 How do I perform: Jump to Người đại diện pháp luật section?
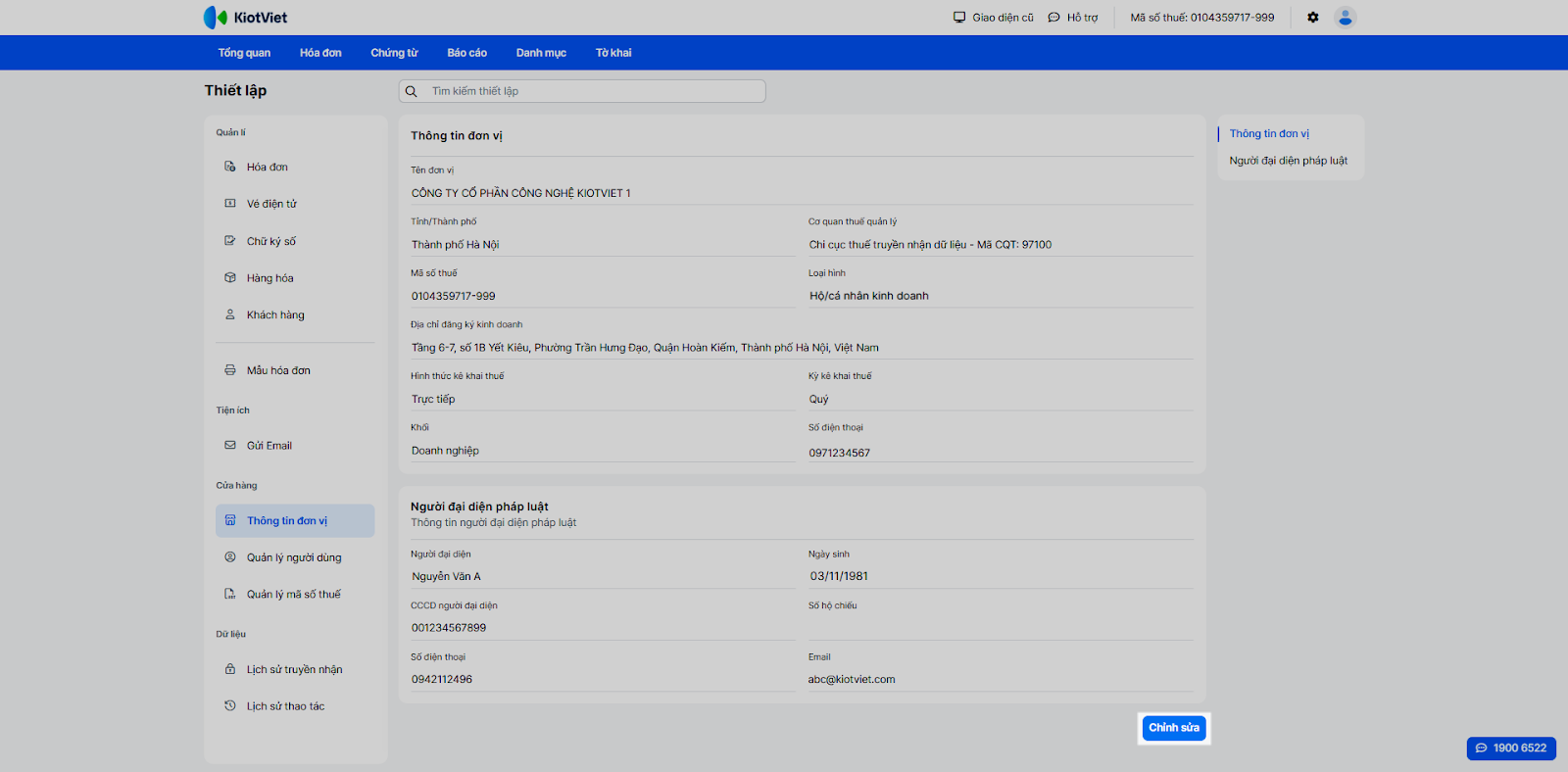pos(1288,161)
